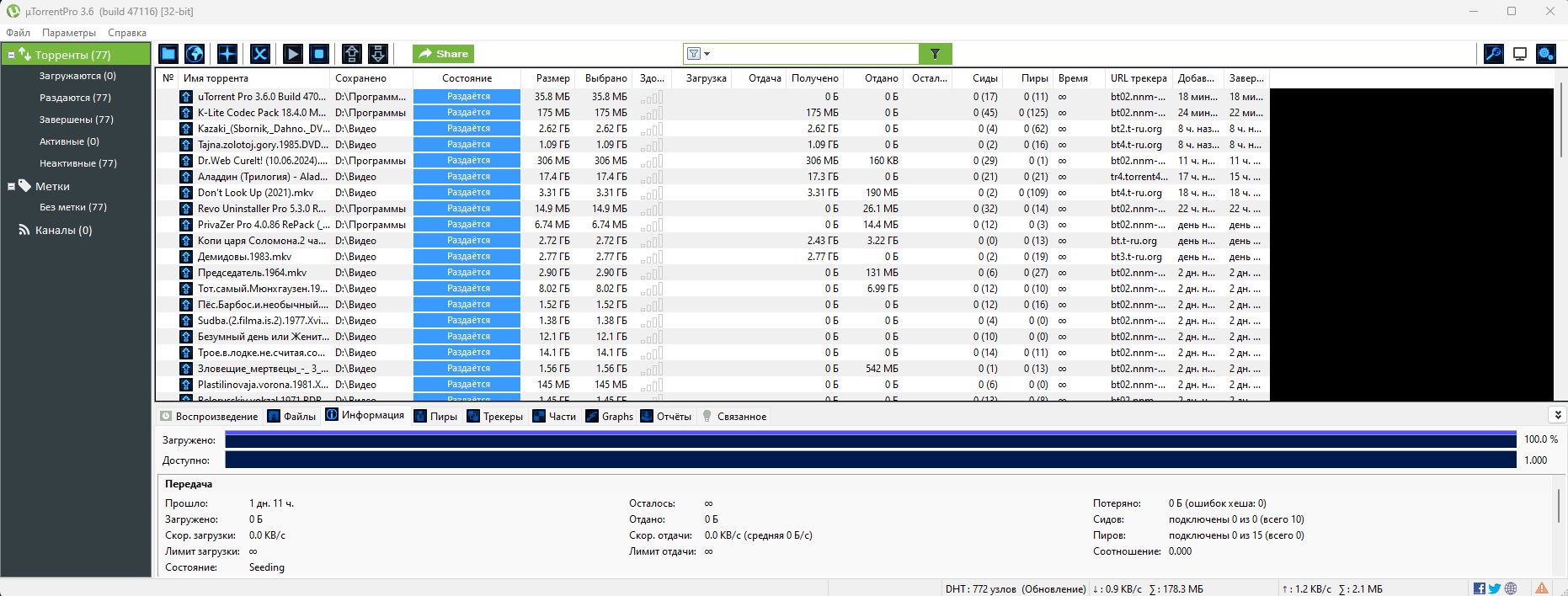The width and height of the screenshot is (1568, 596).
Task: Open the Параметры menu
Action: [x=69, y=33]
